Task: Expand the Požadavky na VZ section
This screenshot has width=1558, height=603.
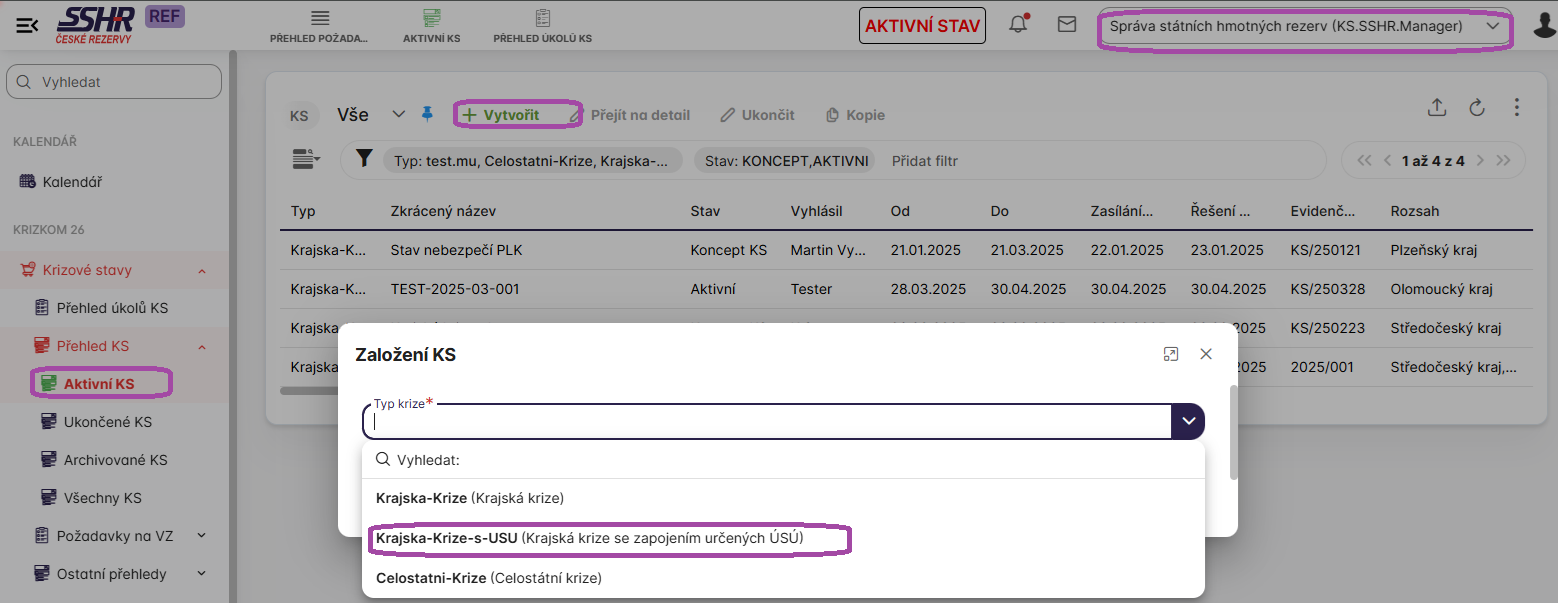Action: 201,536
